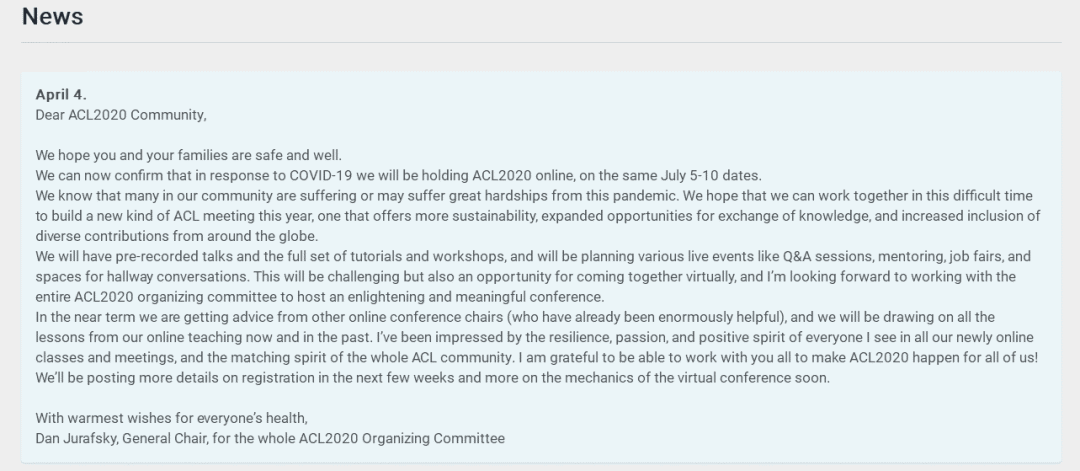Click the line "We hope you and your families are safe and well."
The height and width of the screenshot is (471, 1080).
click(189, 156)
